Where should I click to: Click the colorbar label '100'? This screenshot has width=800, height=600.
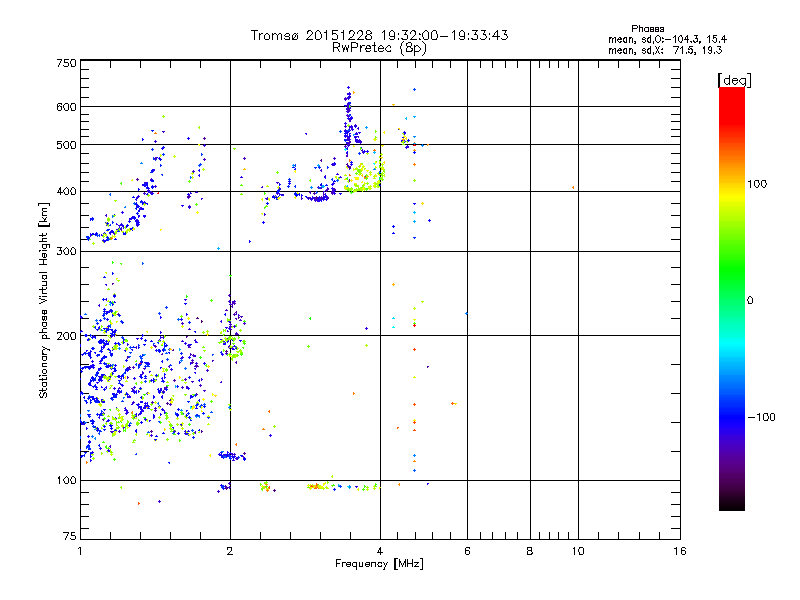point(757,184)
